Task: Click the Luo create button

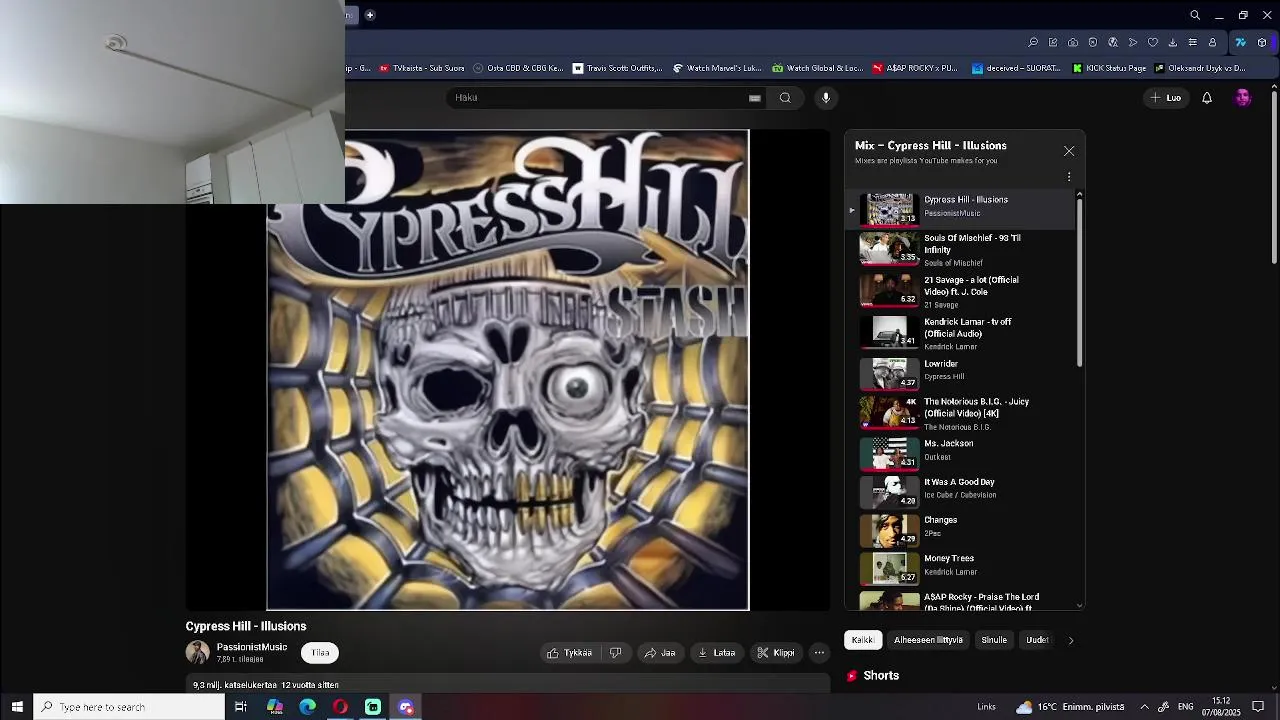Action: click(x=1166, y=98)
